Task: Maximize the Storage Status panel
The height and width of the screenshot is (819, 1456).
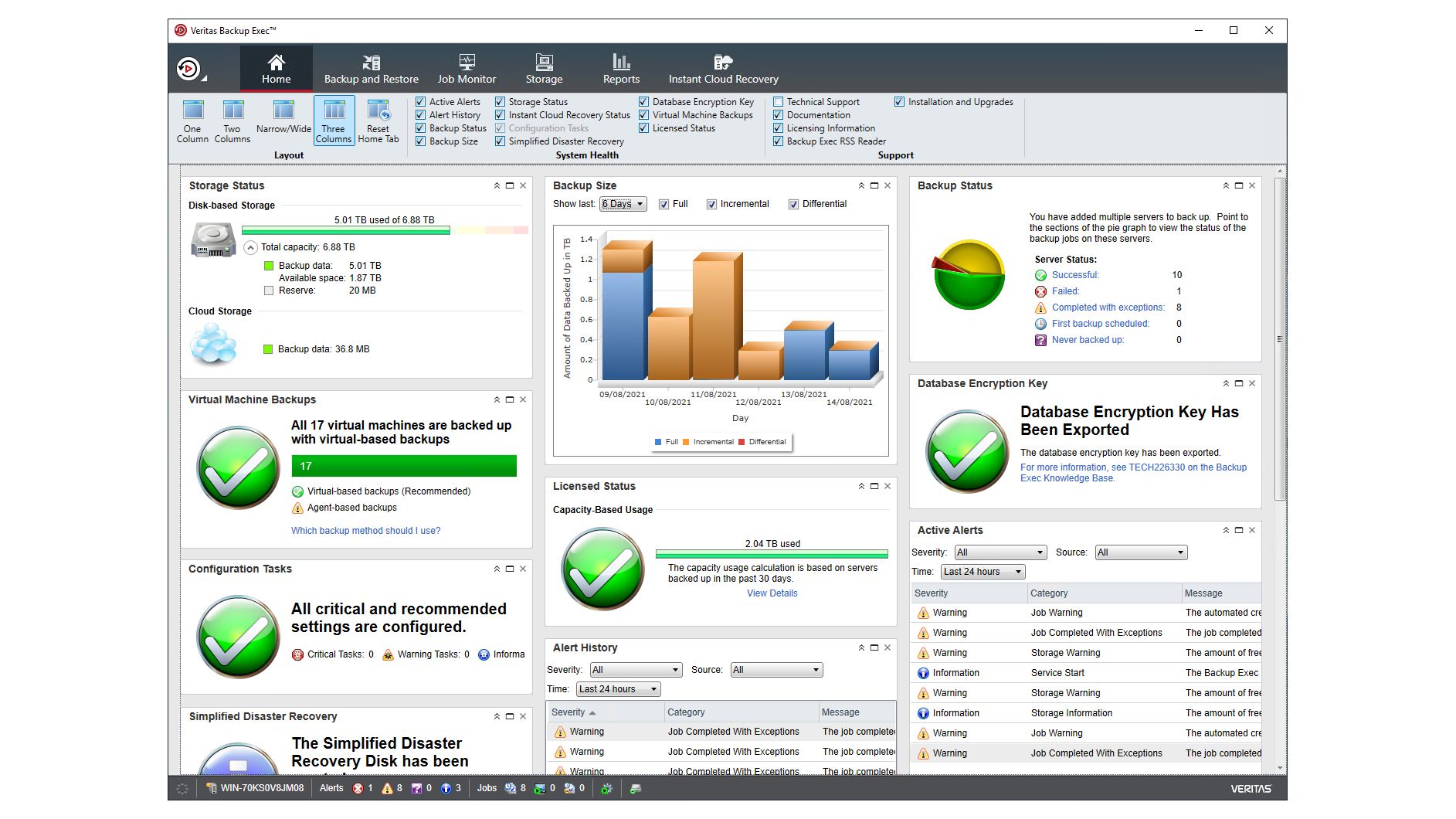Action: tap(510, 185)
